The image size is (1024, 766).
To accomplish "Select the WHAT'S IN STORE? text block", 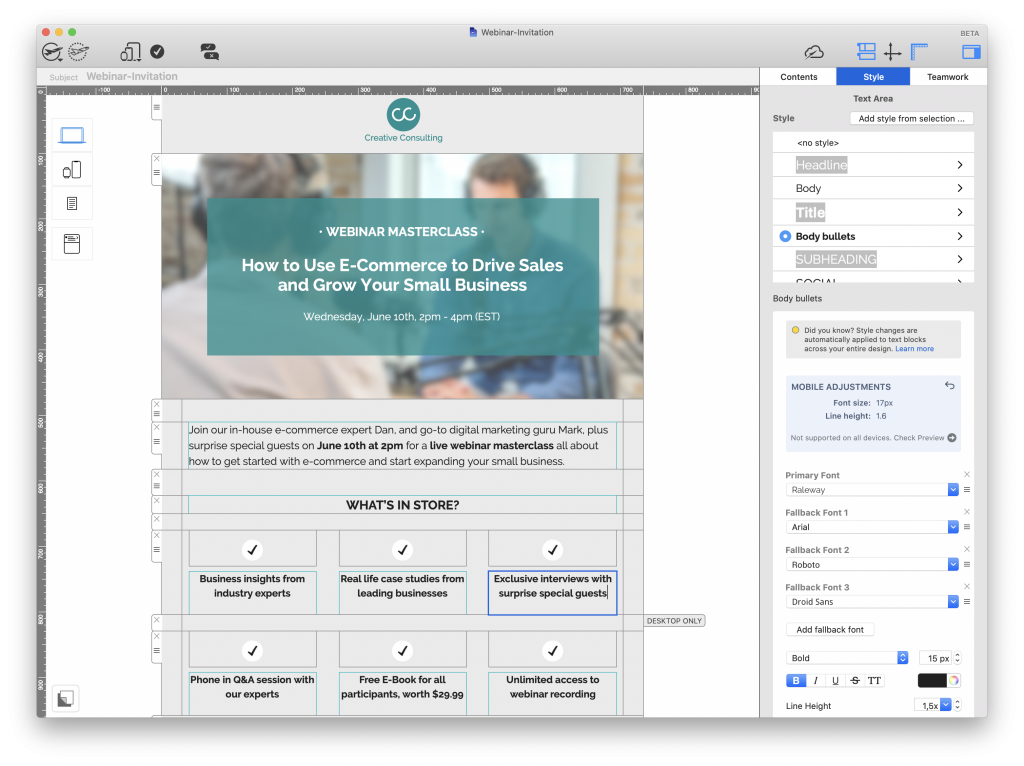I will pos(402,505).
